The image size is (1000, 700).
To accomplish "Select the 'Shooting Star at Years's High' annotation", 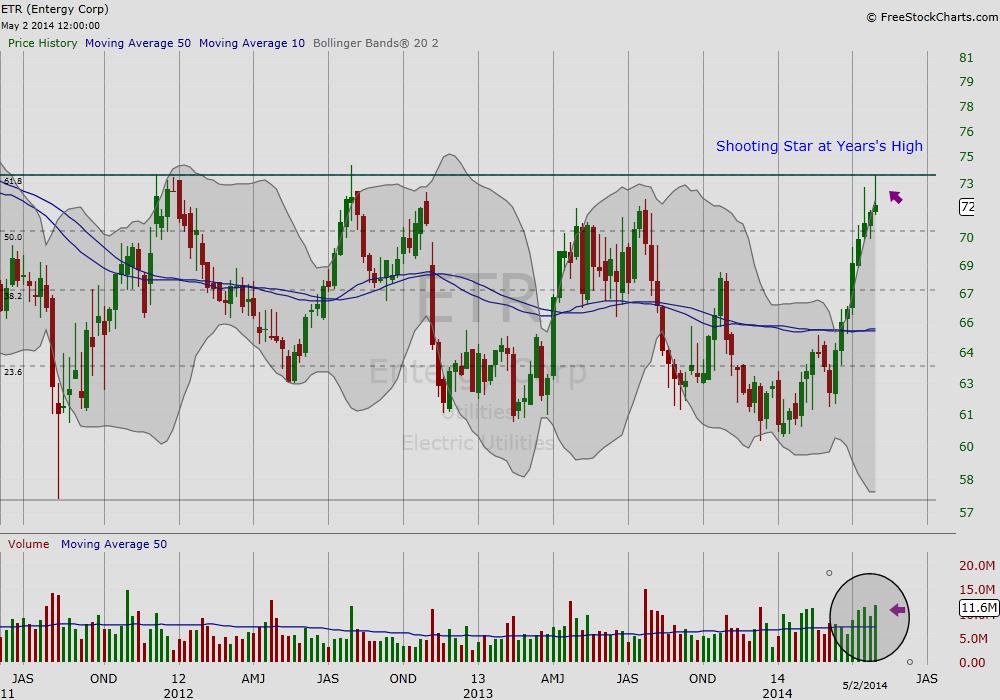I will [x=819, y=146].
